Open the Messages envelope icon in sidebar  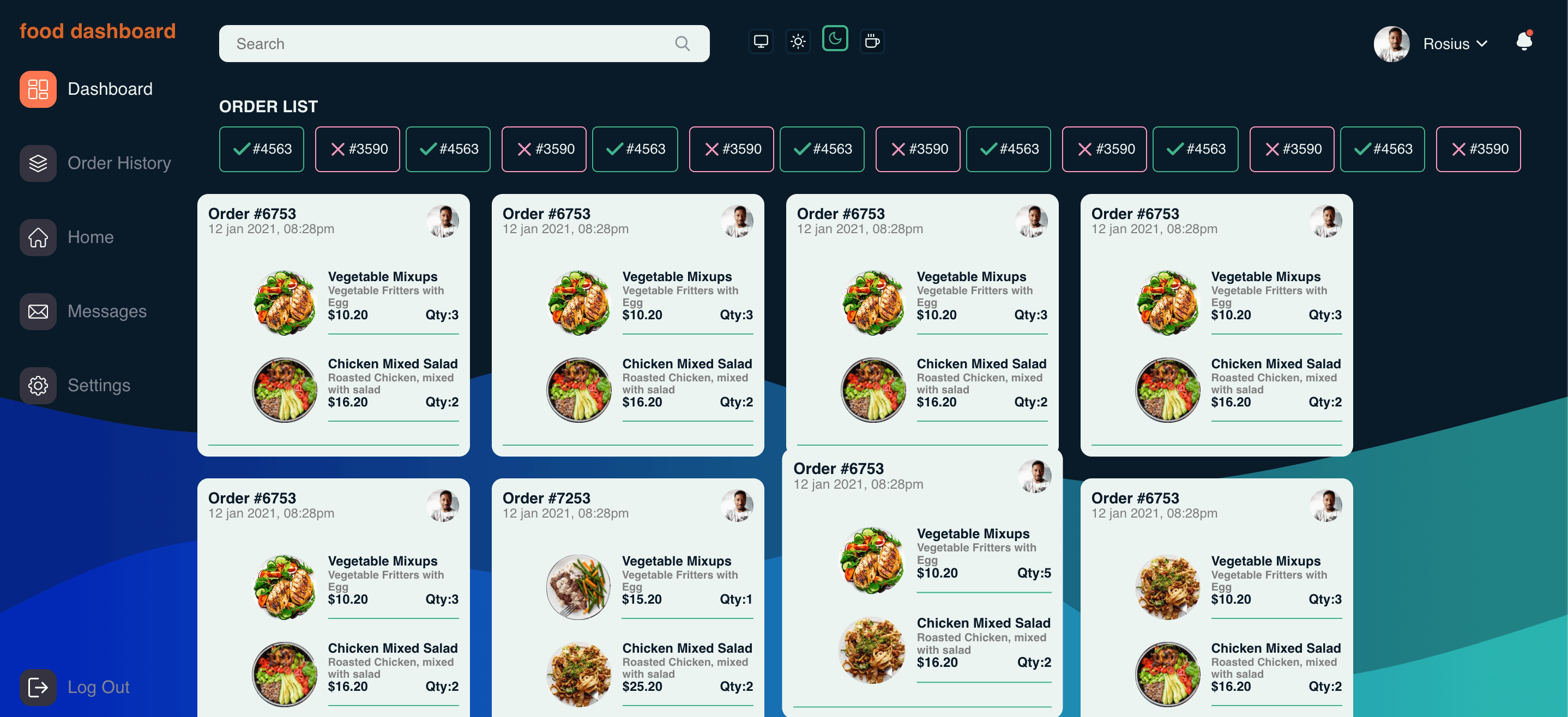(38, 311)
